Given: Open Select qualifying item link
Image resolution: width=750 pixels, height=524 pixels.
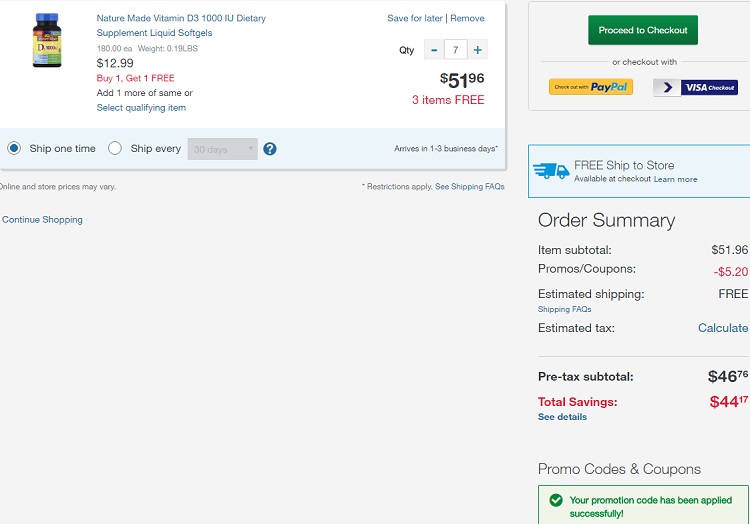Looking at the screenshot, I should [x=141, y=108].
